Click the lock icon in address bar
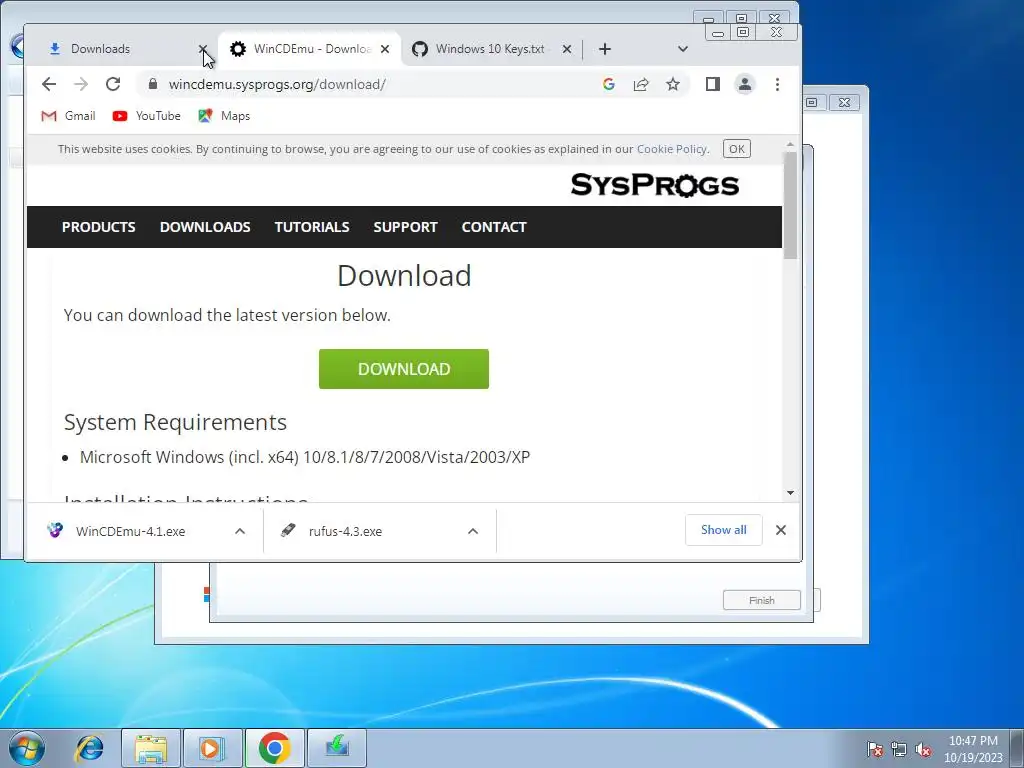The image size is (1024, 768). (153, 84)
